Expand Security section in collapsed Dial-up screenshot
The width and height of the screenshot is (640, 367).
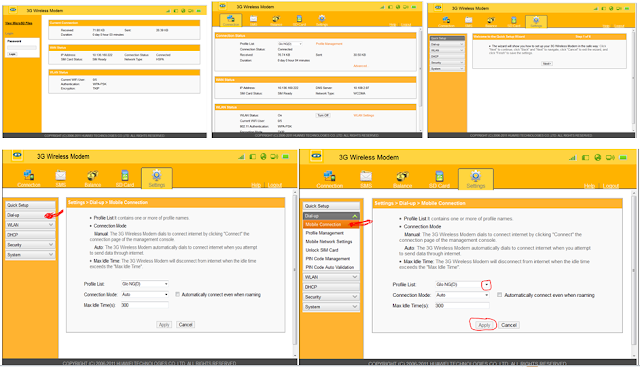point(30,245)
